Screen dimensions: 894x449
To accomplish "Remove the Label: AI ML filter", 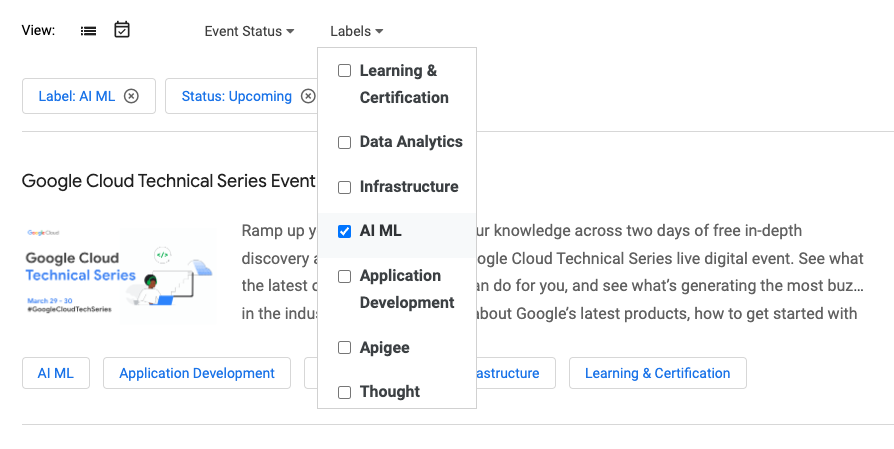I will 131,96.
